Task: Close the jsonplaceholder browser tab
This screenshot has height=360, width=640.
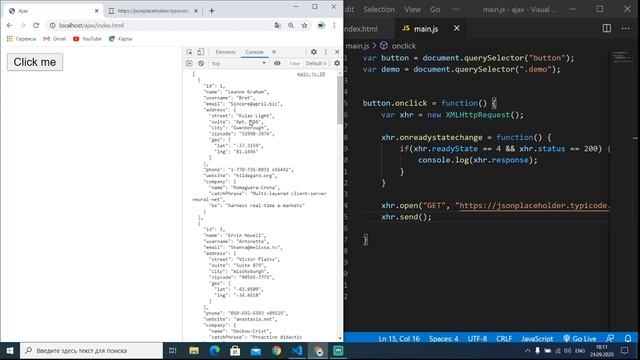Action: [x=196, y=11]
